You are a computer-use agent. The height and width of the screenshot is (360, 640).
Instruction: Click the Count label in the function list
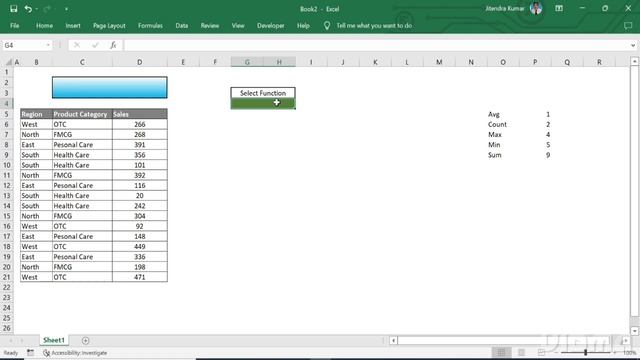click(497, 124)
